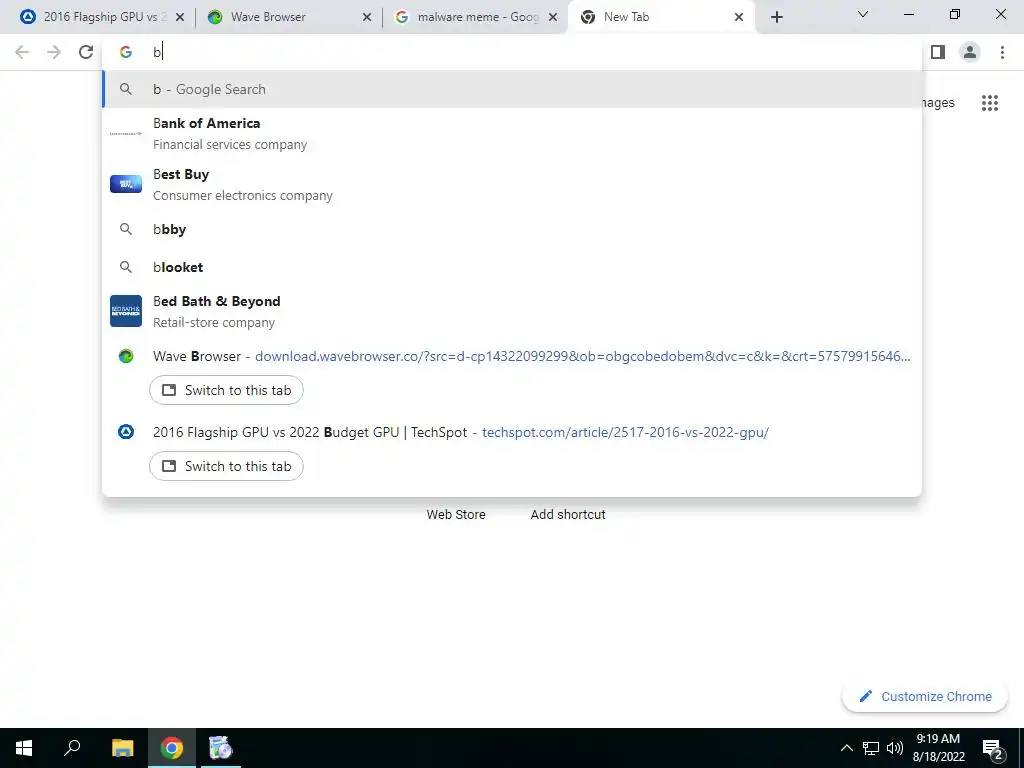
Task: Close the 2016 Flagship GPU tab
Action: [x=180, y=18]
